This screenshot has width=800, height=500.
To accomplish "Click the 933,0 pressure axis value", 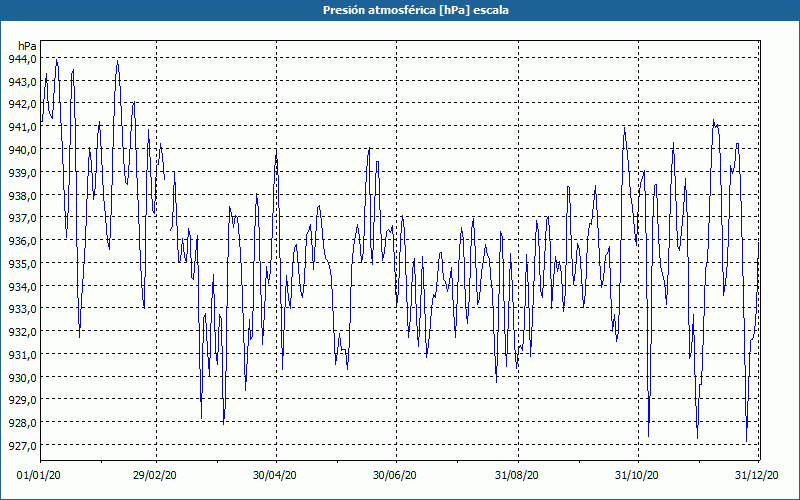I will coord(22,309).
